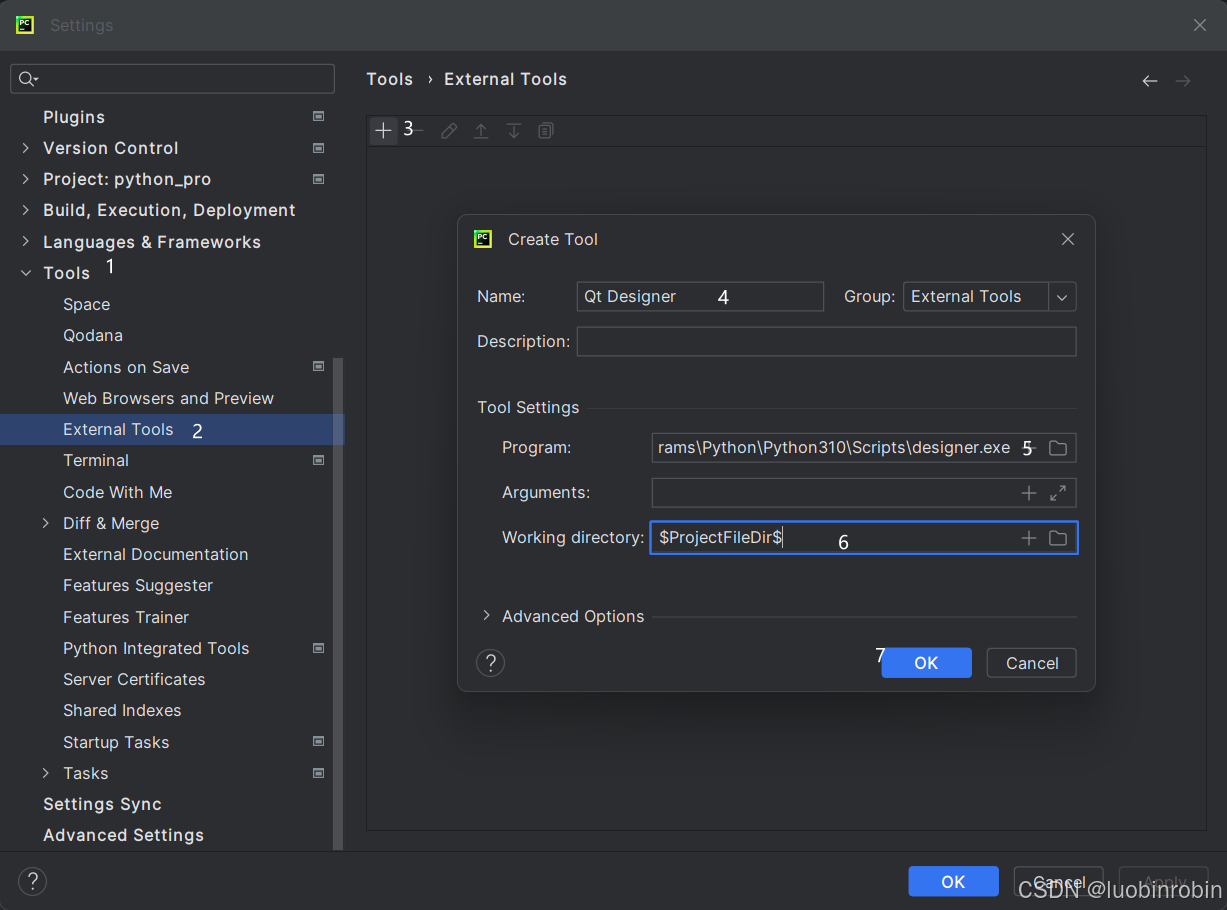The image size is (1227, 910).
Task: Click project-level marker beside Actions on Save
Action: [x=318, y=367]
